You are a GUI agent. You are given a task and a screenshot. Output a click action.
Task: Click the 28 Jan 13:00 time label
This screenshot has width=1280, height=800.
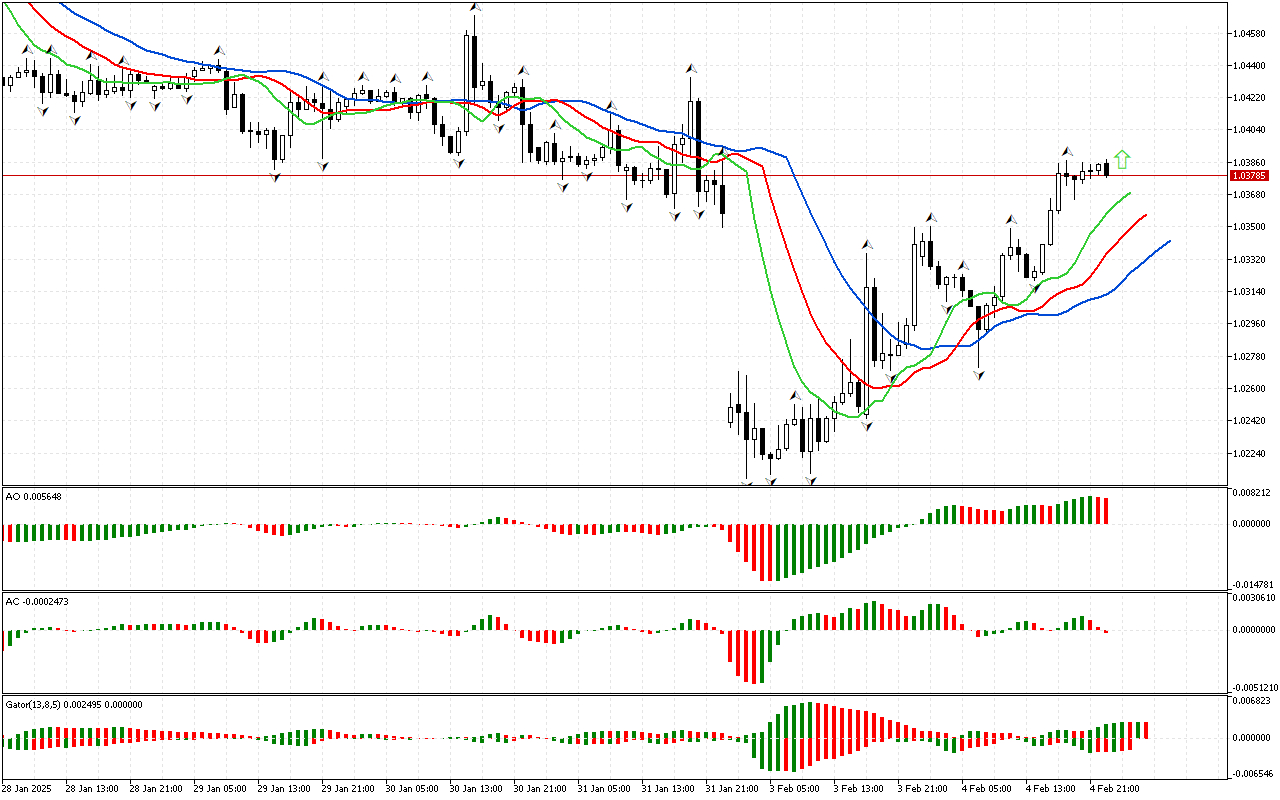click(90, 789)
